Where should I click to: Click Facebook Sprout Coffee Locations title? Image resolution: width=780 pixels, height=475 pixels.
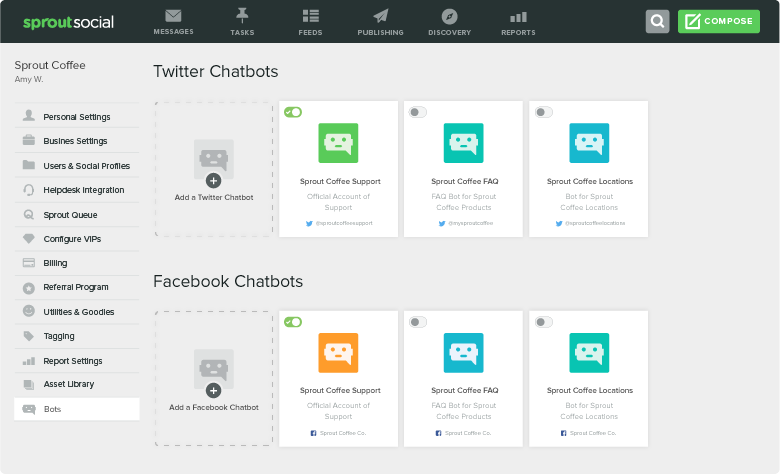coord(589,390)
